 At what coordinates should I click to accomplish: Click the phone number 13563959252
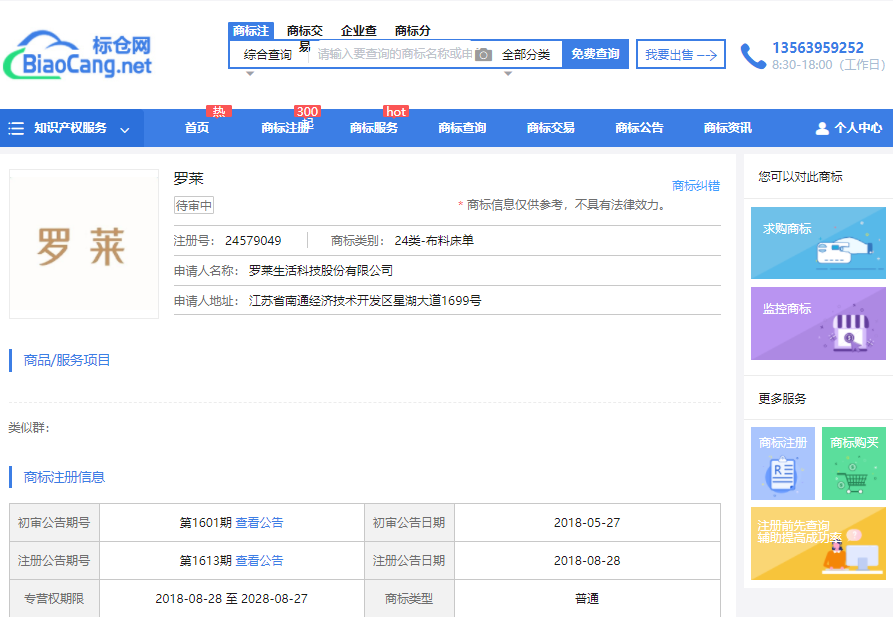click(x=818, y=48)
